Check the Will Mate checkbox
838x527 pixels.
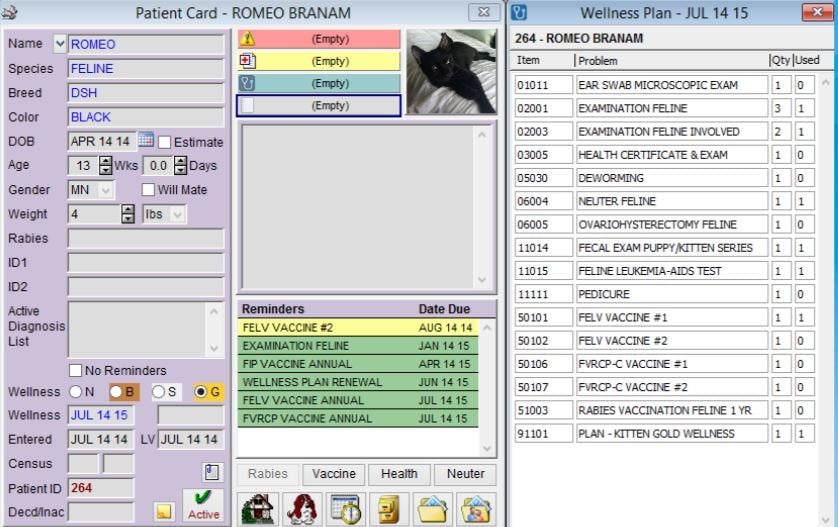tap(148, 190)
